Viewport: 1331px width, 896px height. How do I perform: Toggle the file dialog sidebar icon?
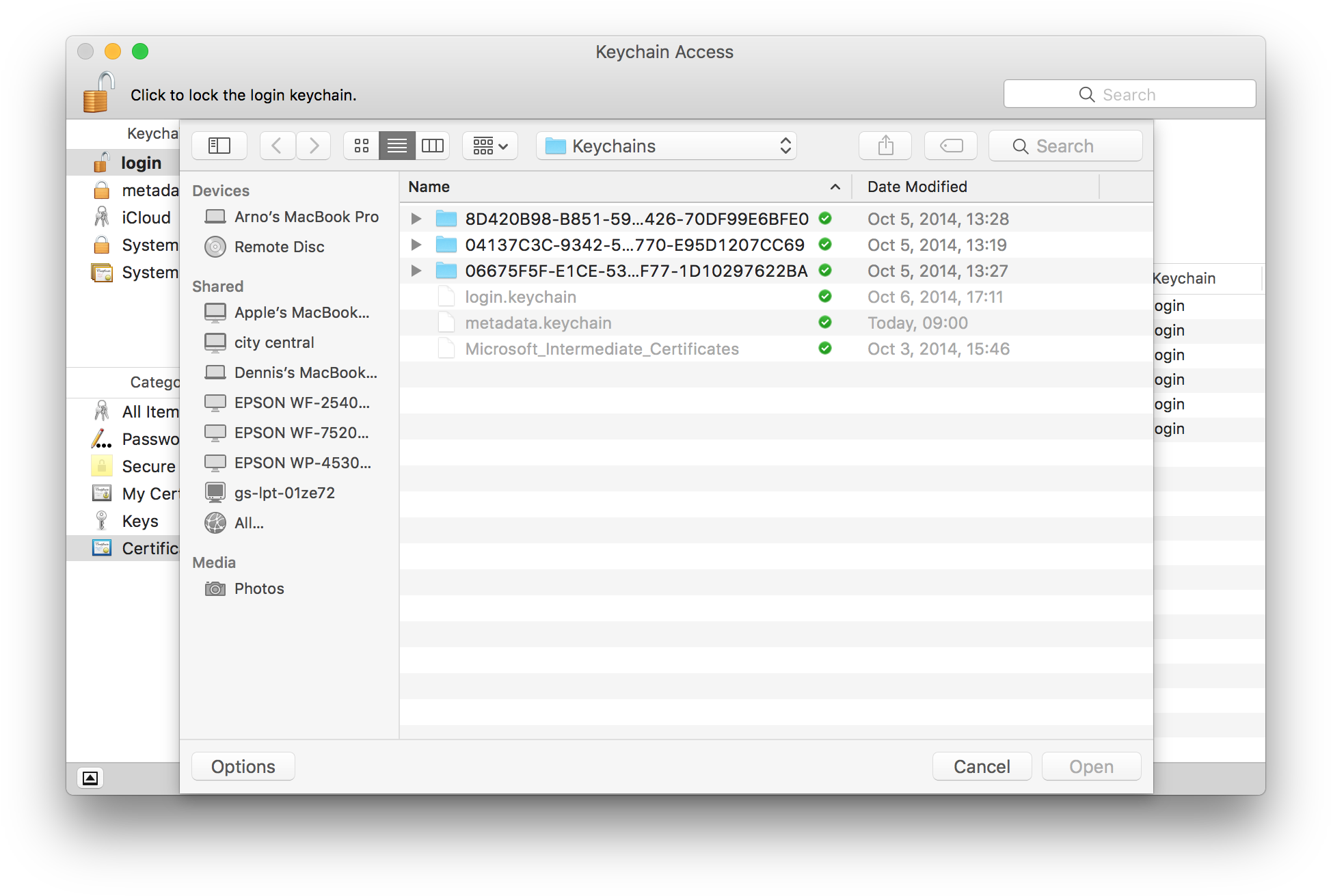coord(219,146)
